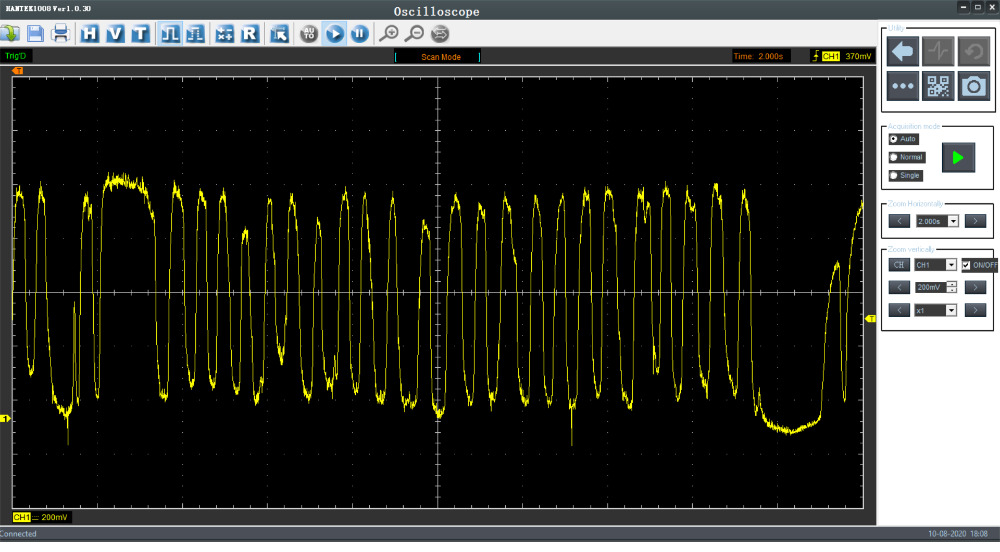Open the math operations tool
Image resolution: width=1000 pixels, height=552 pixels.
(224, 33)
